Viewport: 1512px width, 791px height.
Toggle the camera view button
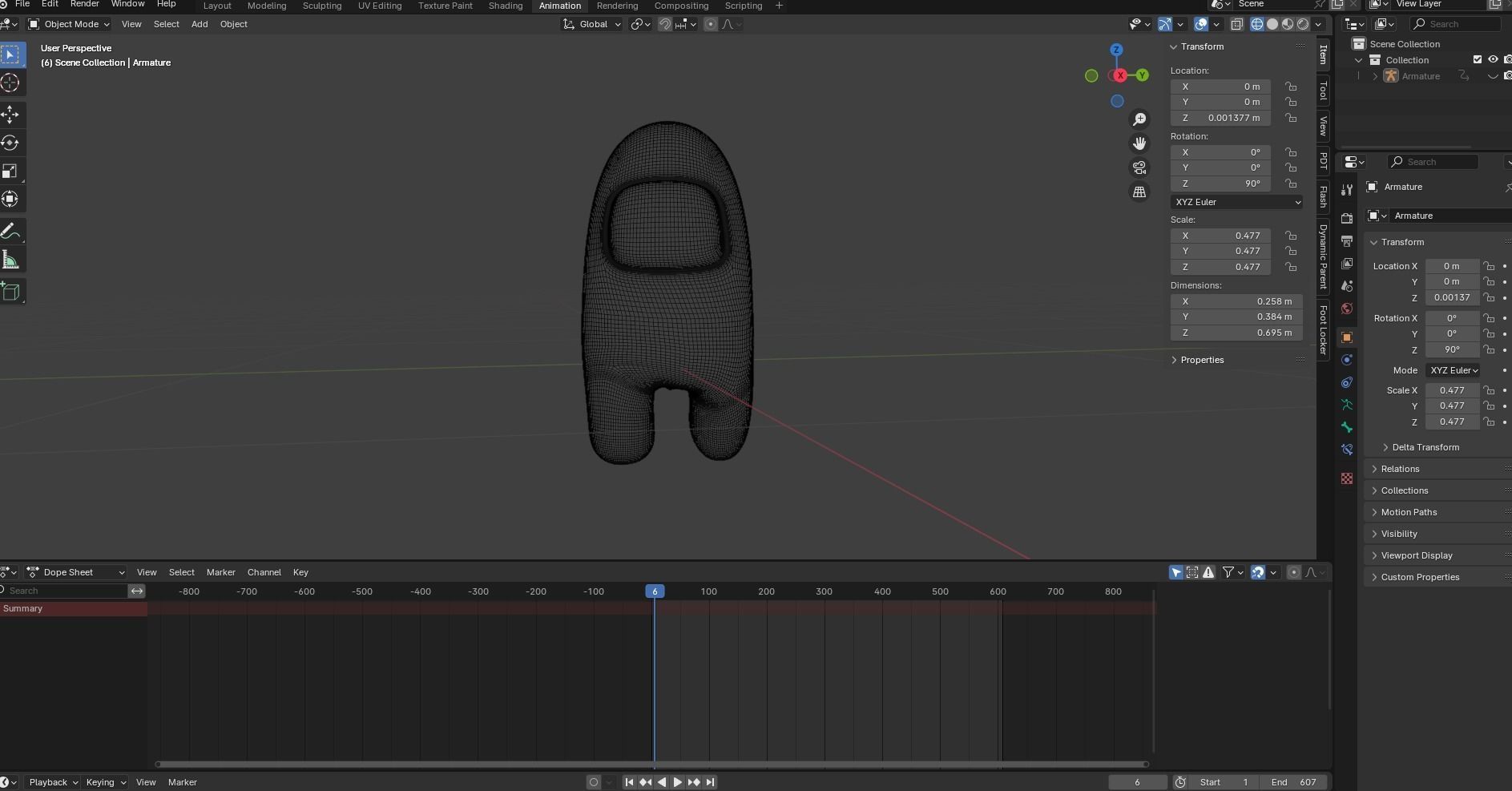(x=1139, y=167)
